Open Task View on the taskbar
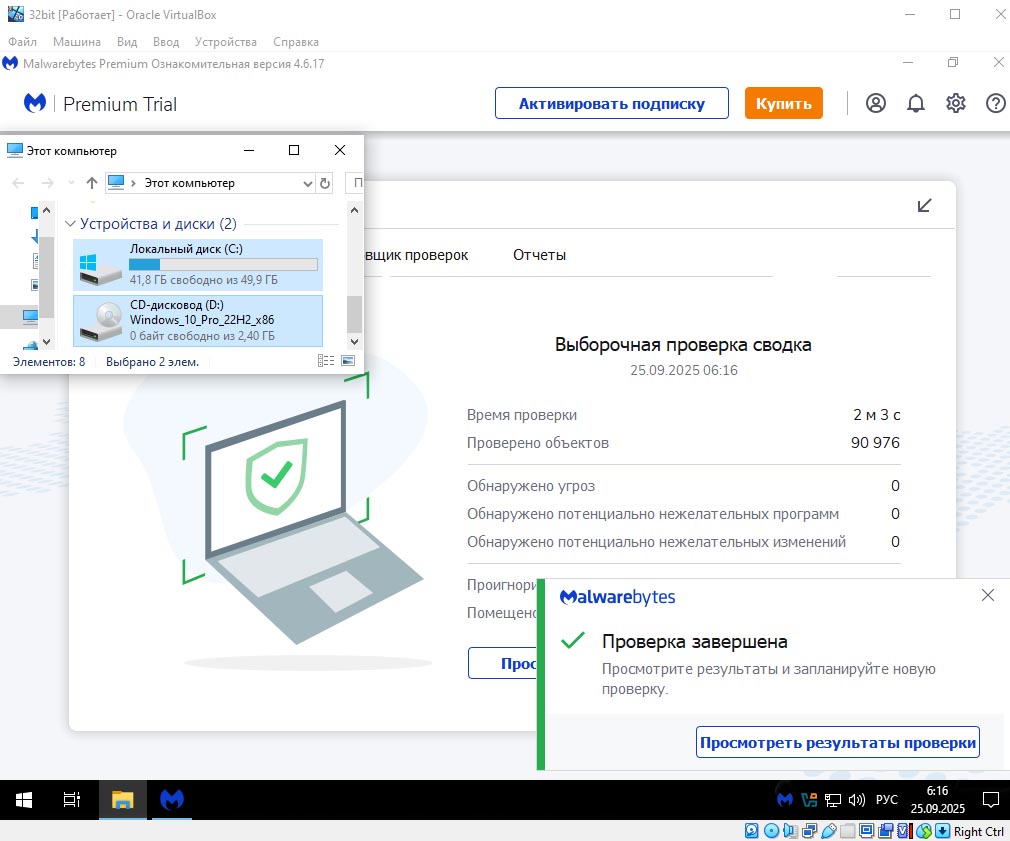The width and height of the screenshot is (1010, 841). point(71,800)
